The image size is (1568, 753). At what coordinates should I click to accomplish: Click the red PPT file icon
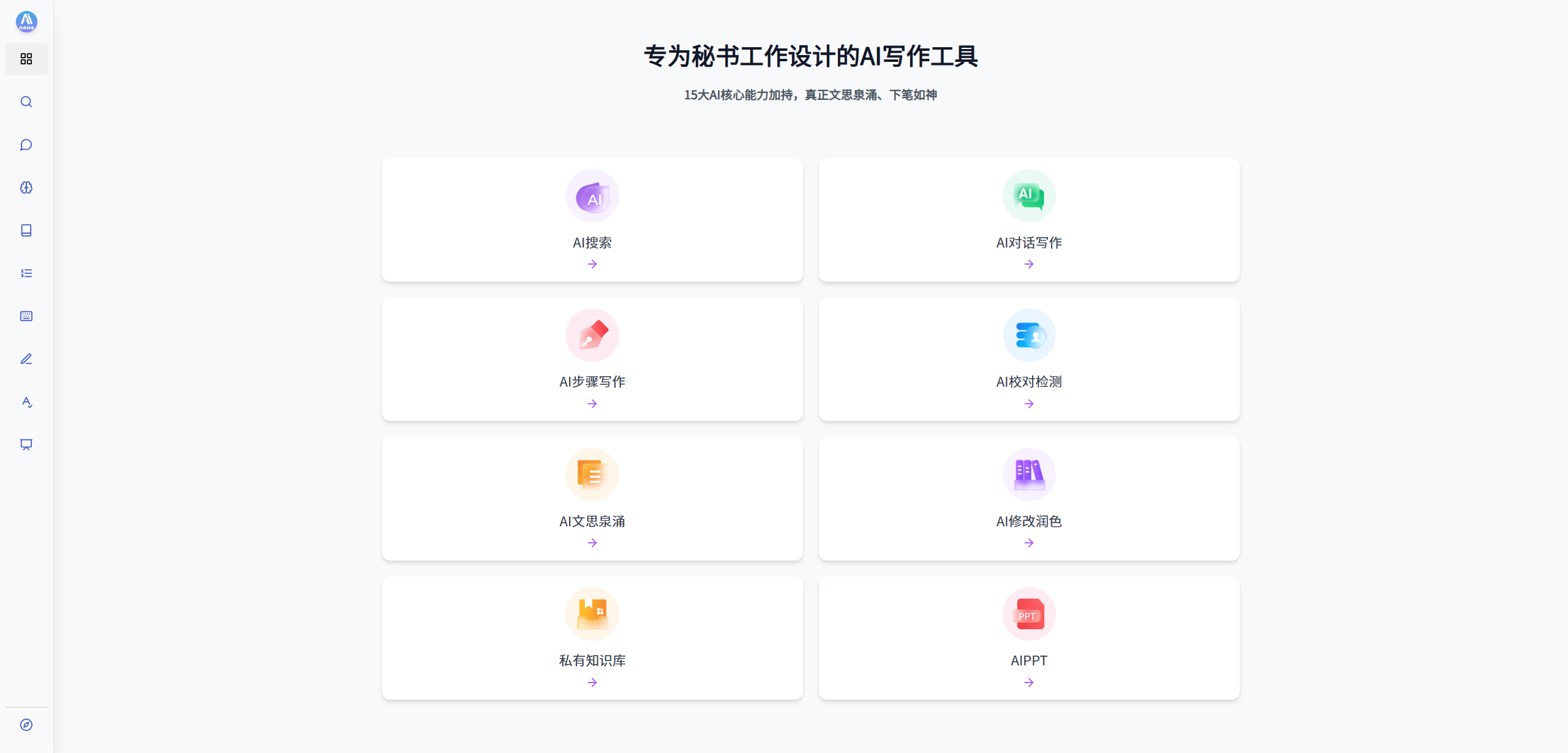point(1029,614)
